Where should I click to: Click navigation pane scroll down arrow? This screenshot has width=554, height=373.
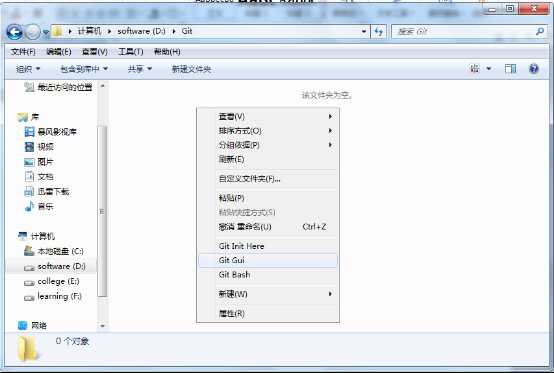102,326
